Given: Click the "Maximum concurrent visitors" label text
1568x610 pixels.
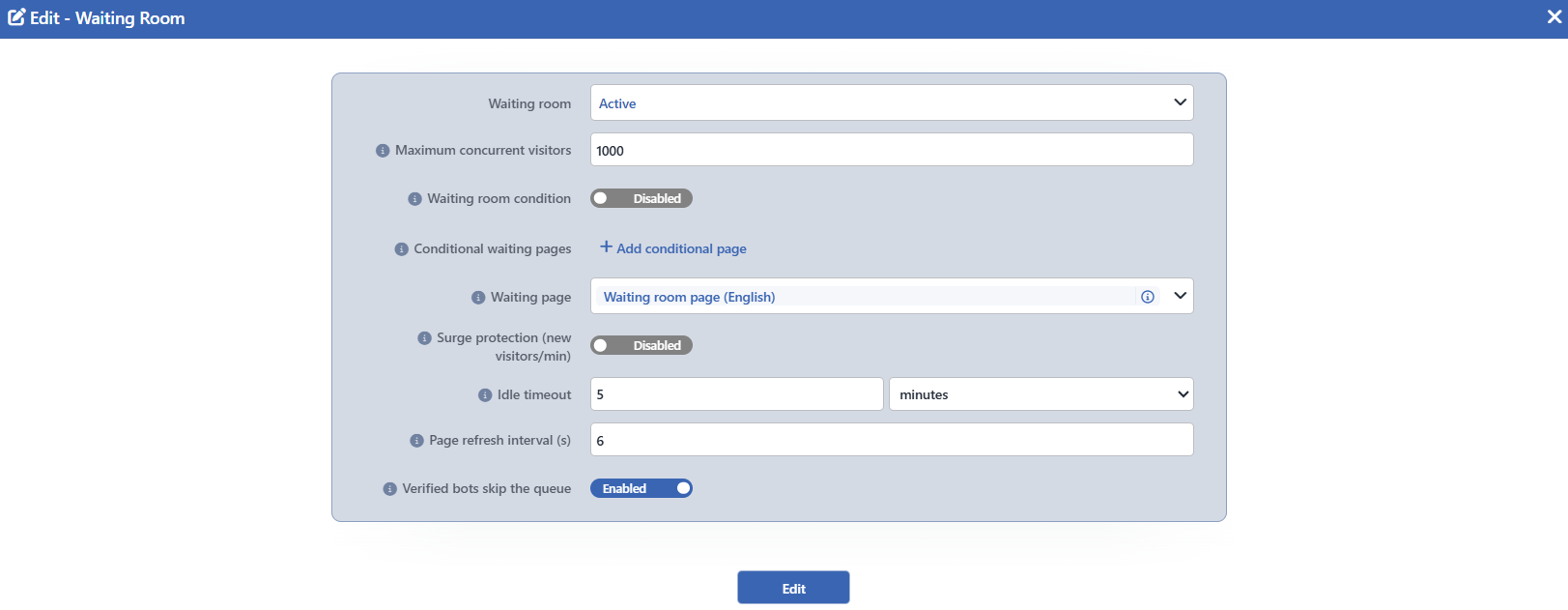Looking at the screenshot, I should [483, 151].
